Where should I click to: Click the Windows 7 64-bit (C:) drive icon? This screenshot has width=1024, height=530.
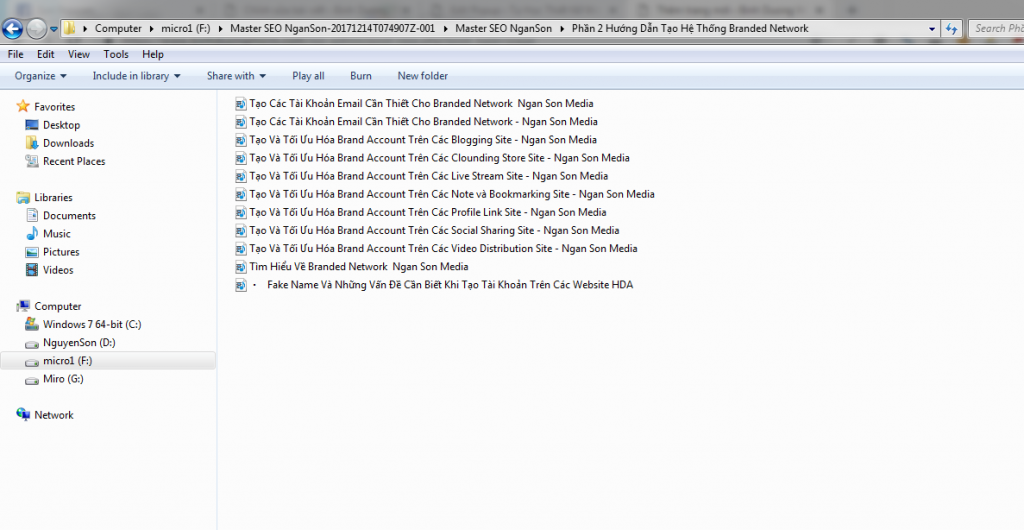31,324
